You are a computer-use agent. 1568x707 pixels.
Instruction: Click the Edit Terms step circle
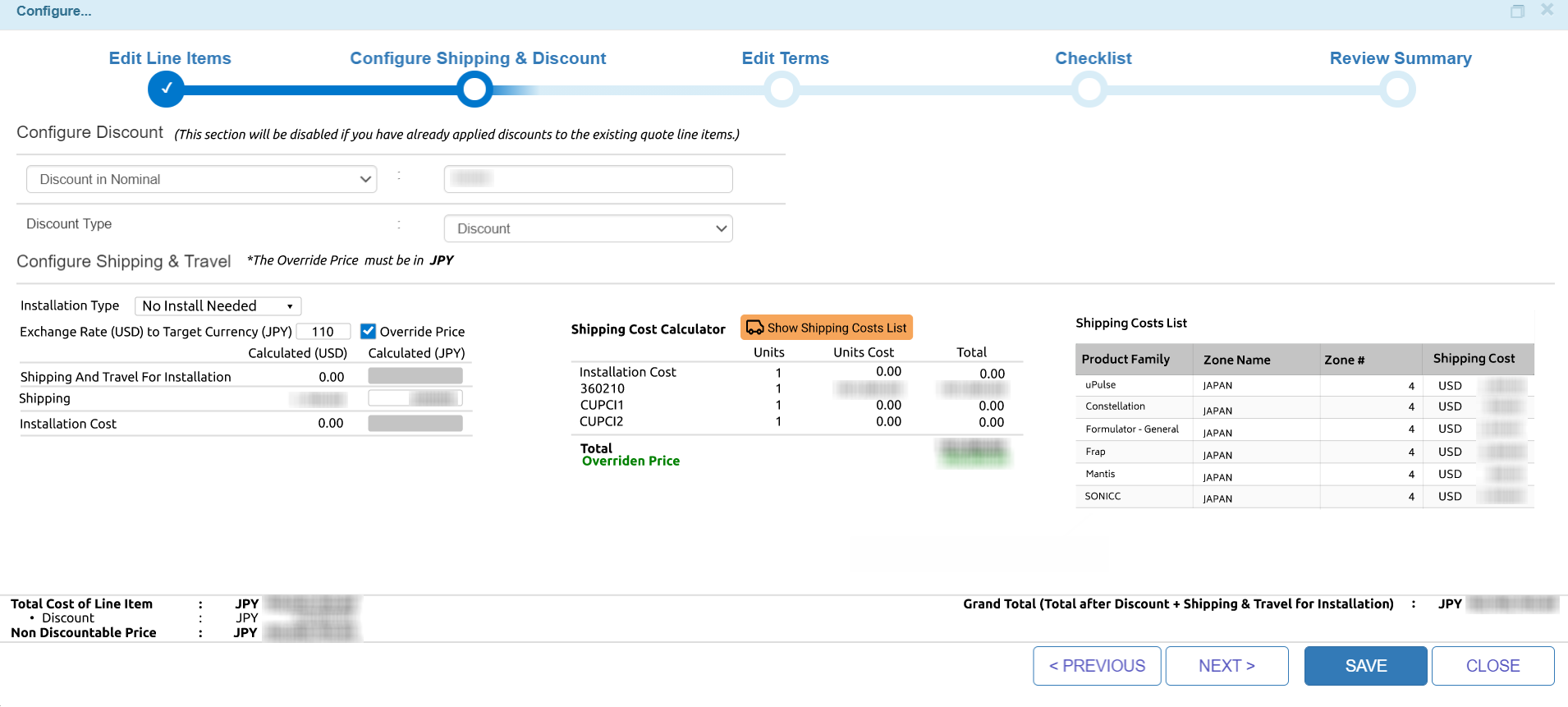pyautogui.click(x=782, y=89)
